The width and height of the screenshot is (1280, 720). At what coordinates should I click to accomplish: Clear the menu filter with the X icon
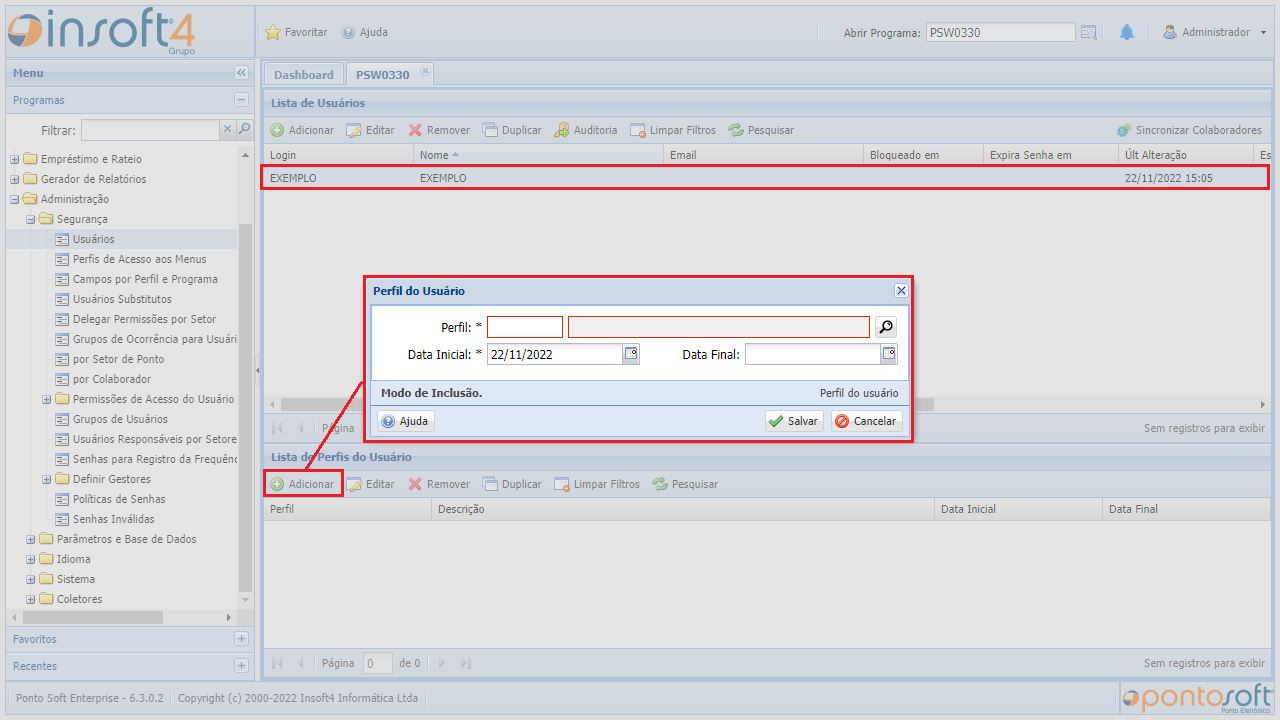tap(228, 129)
